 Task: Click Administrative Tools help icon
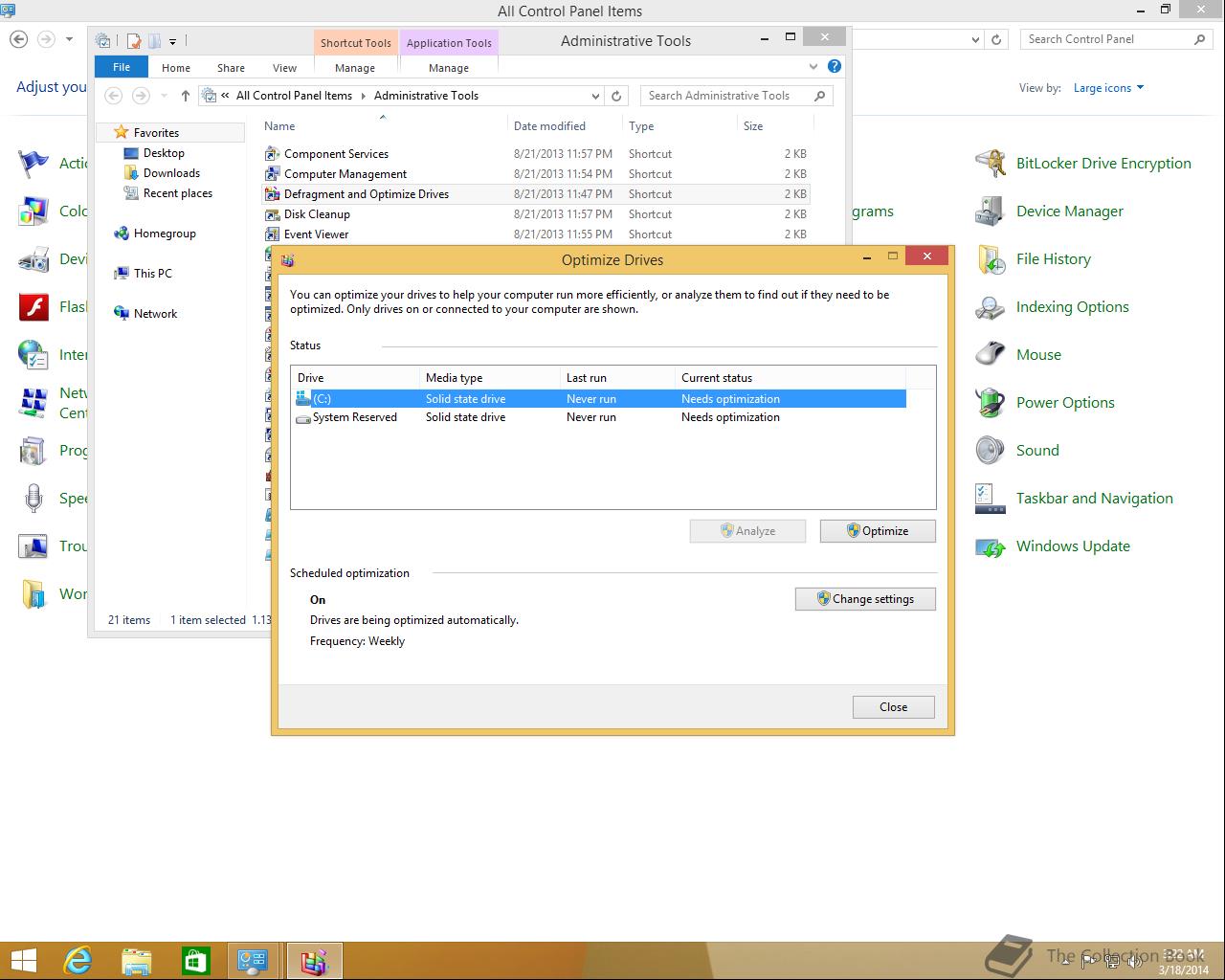click(835, 66)
